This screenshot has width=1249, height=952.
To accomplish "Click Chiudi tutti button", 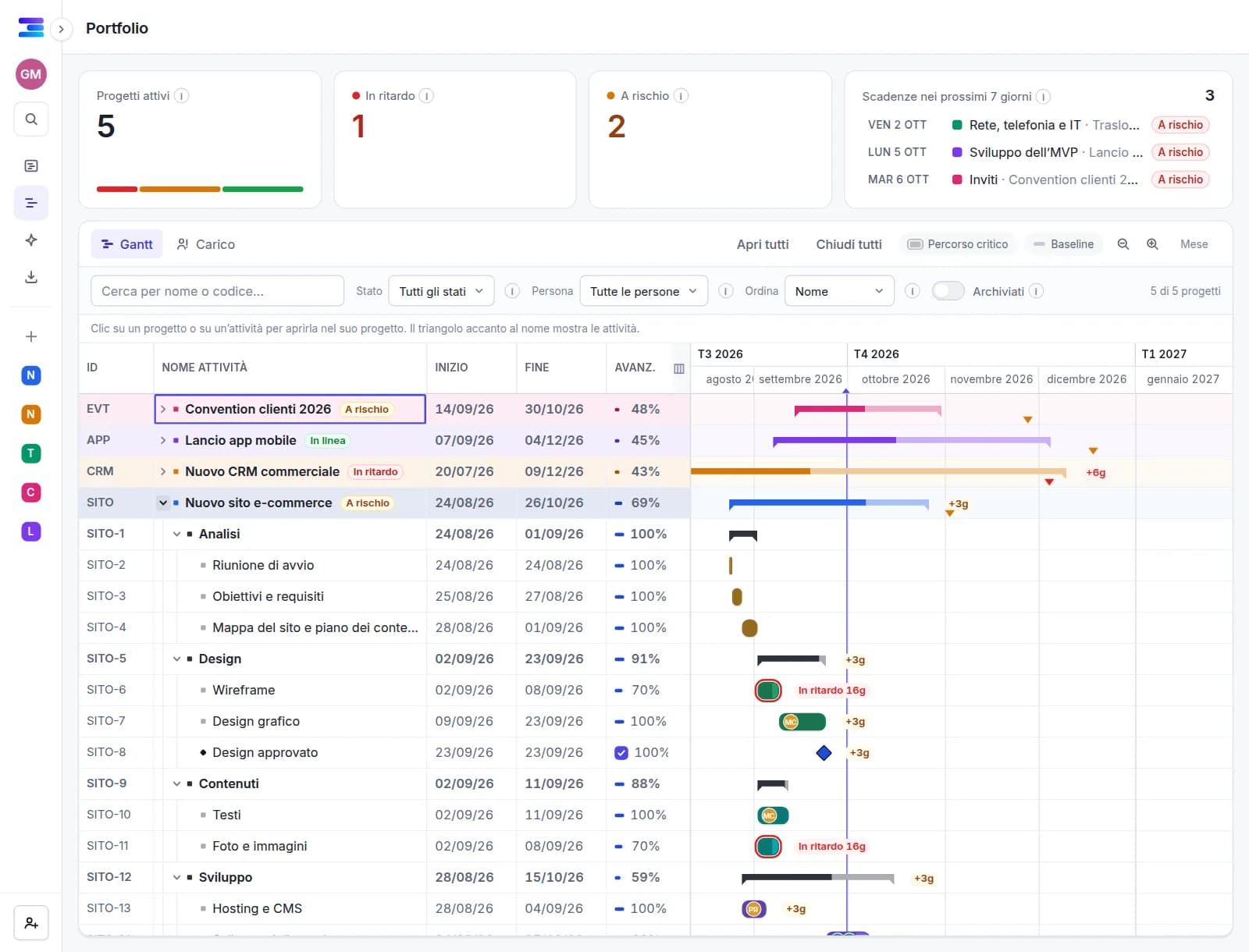I will click(x=849, y=244).
